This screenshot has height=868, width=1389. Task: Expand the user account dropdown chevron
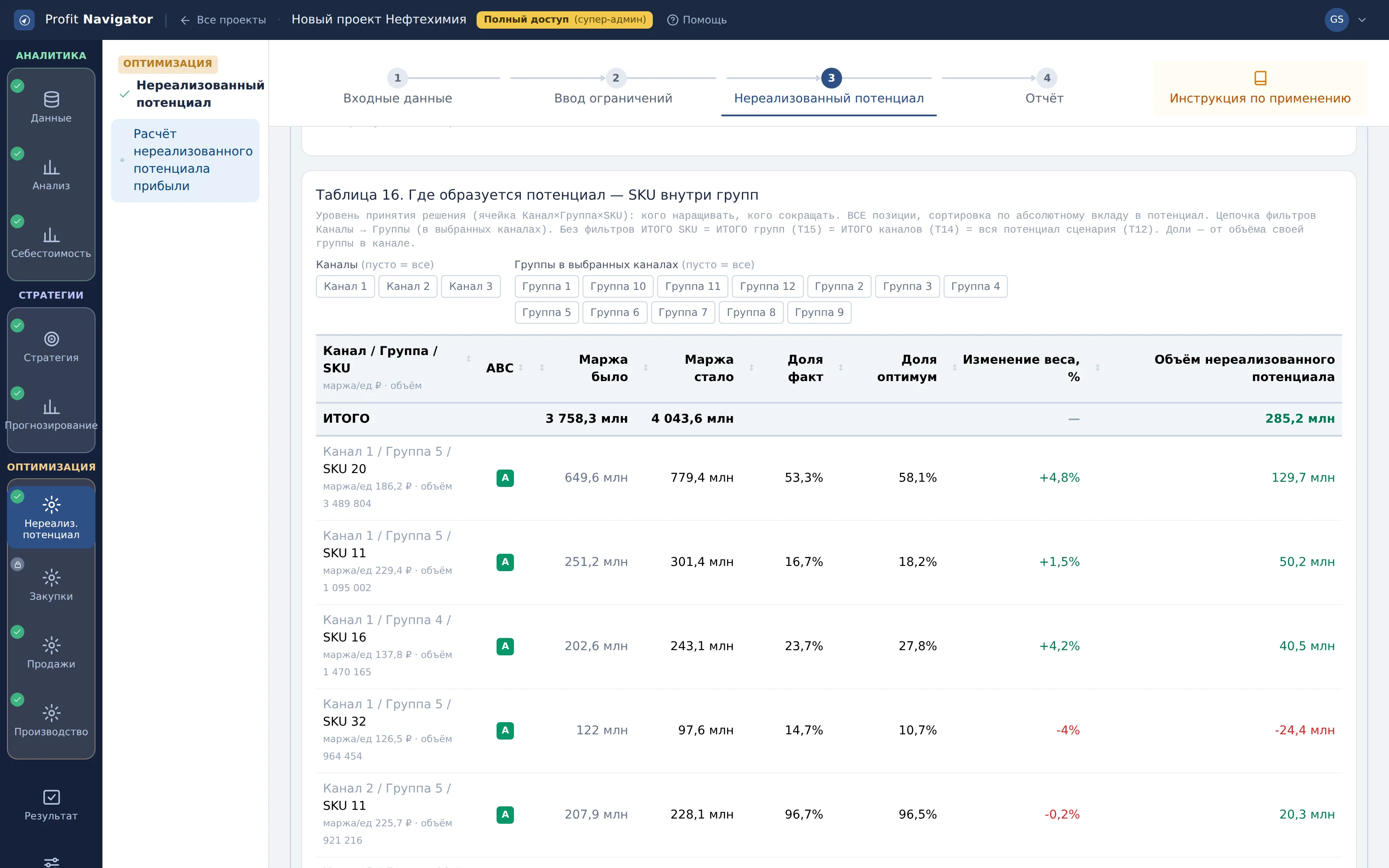1362,20
